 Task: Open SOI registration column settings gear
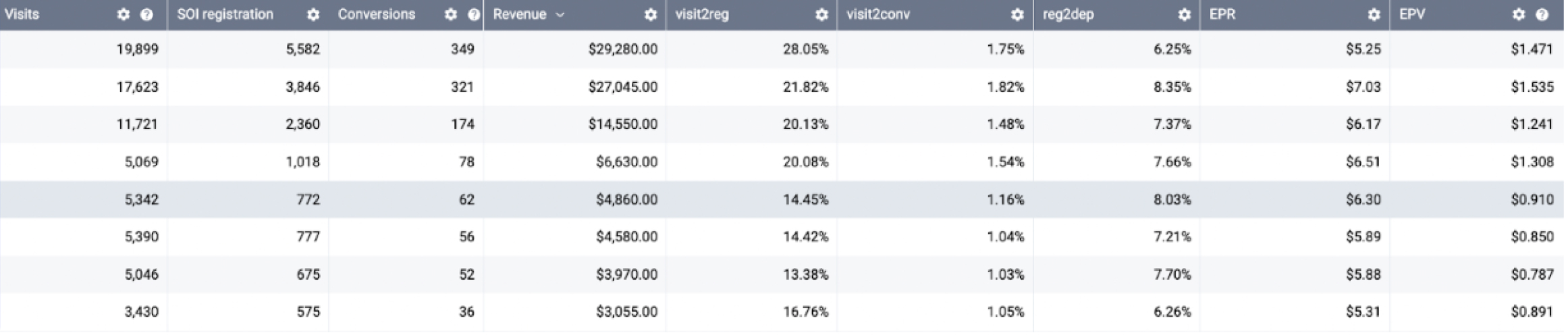(313, 15)
